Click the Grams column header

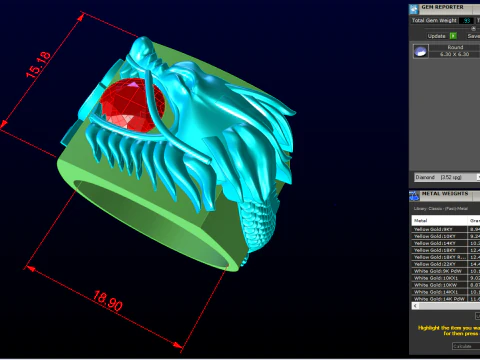point(474,221)
